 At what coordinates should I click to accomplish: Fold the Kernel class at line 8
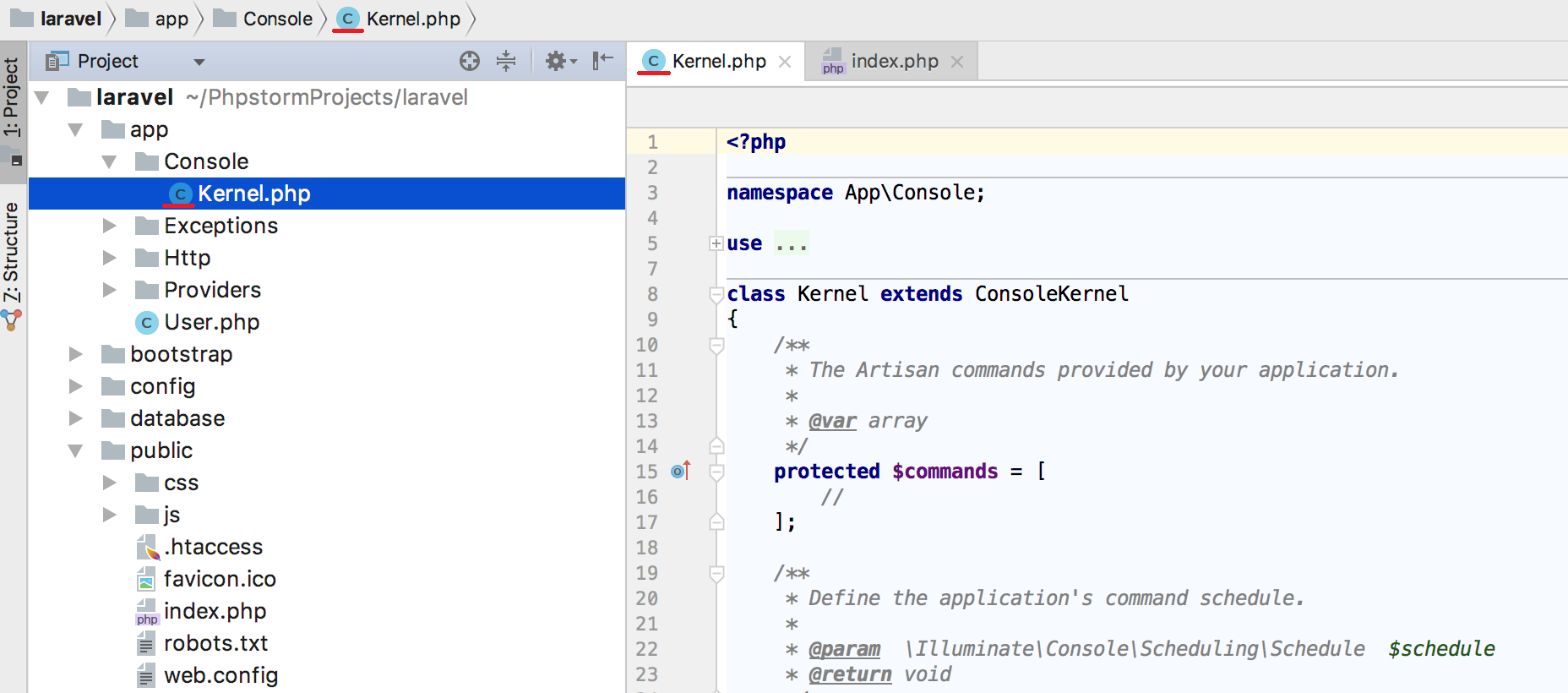click(x=716, y=294)
